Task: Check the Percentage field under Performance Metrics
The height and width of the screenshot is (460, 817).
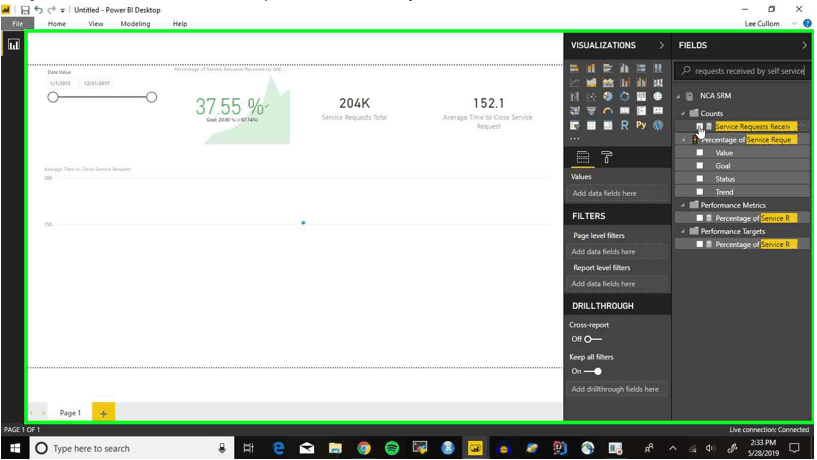Action: (x=700, y=218)
